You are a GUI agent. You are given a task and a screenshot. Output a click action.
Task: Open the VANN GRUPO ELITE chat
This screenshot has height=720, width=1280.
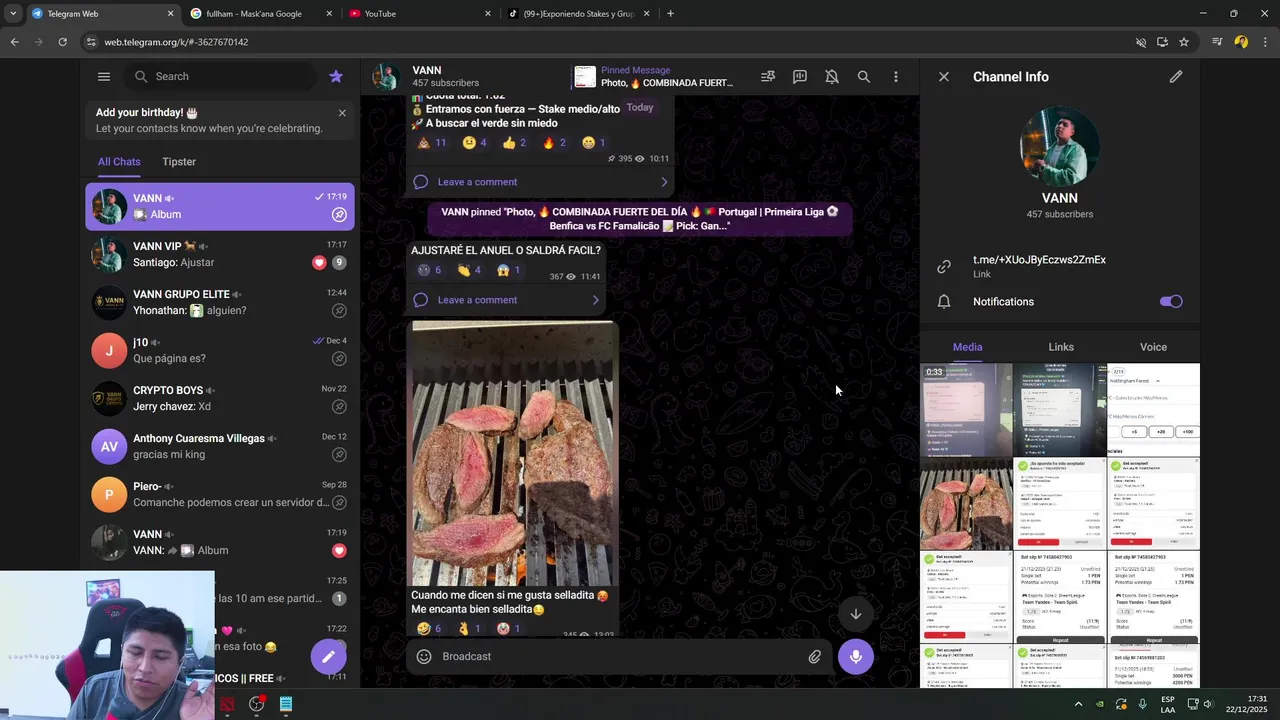pyautogui.click(x=220, y=302)
